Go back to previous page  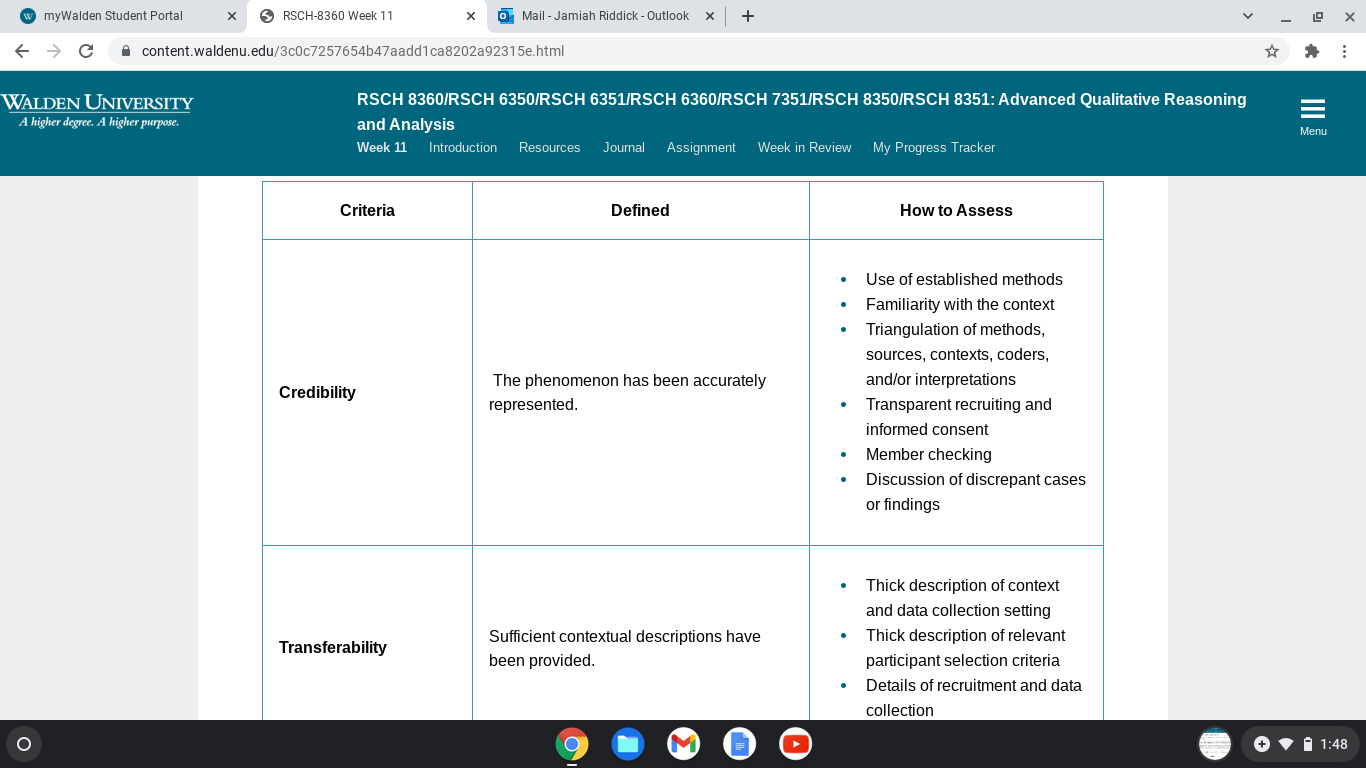pos(22,51)
